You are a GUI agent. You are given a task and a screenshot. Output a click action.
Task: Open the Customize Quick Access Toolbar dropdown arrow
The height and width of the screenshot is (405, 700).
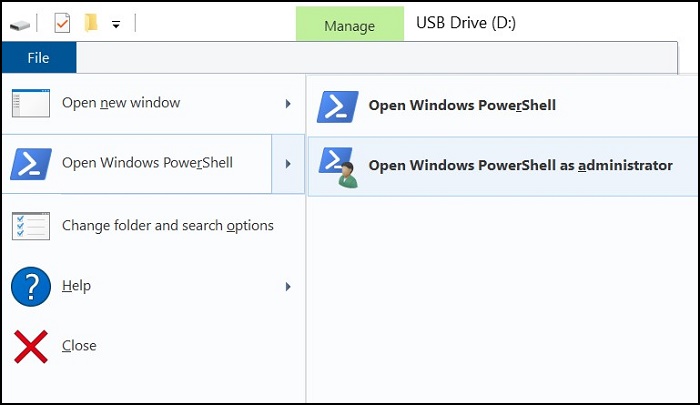[x=116, y=25]
